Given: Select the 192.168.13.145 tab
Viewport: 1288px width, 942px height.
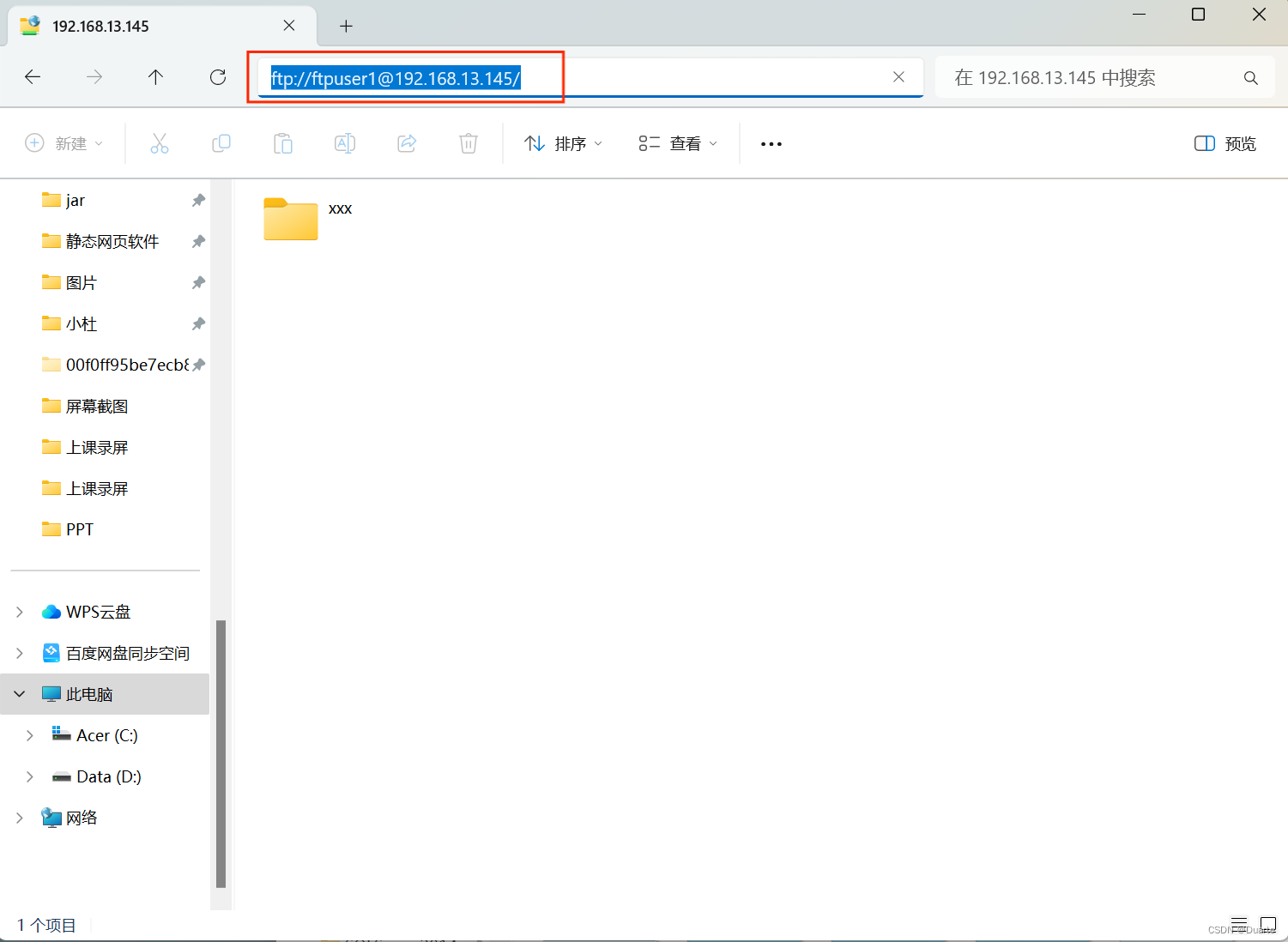Looking at the screenshot, I should click(162, 27).
